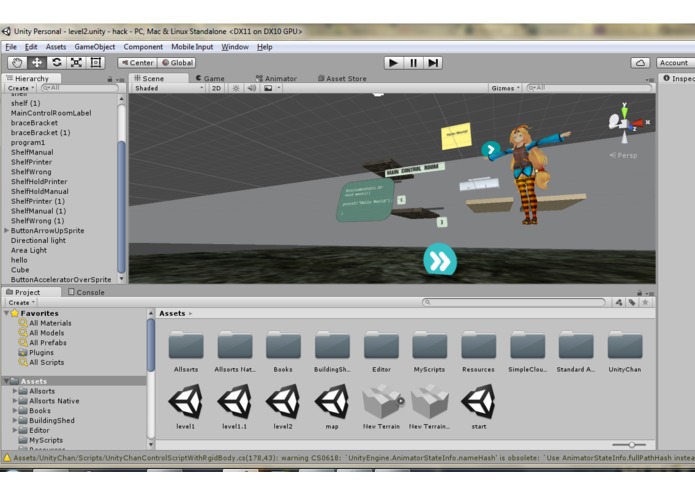The width and height of the screenshot is (695, 494).
Task: Toggle scene audio speaker icon
Action: [252, 88]
